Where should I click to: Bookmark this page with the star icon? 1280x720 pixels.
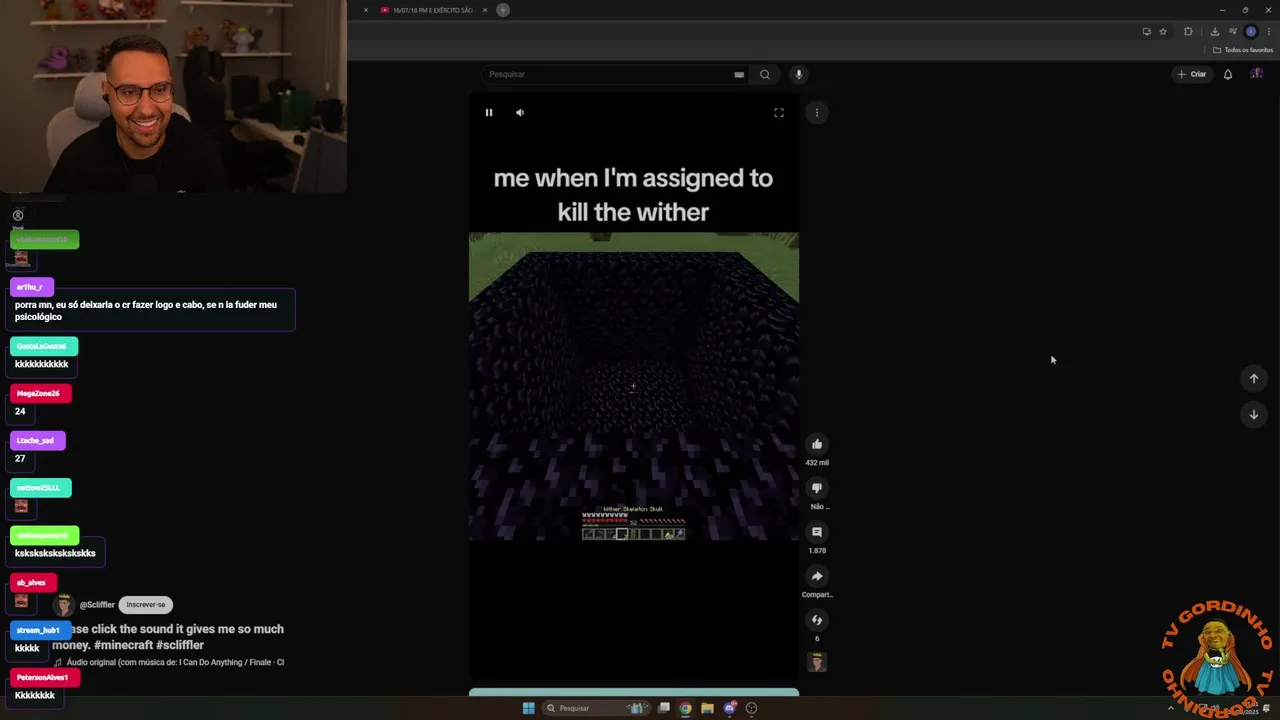click(1163, 31)
